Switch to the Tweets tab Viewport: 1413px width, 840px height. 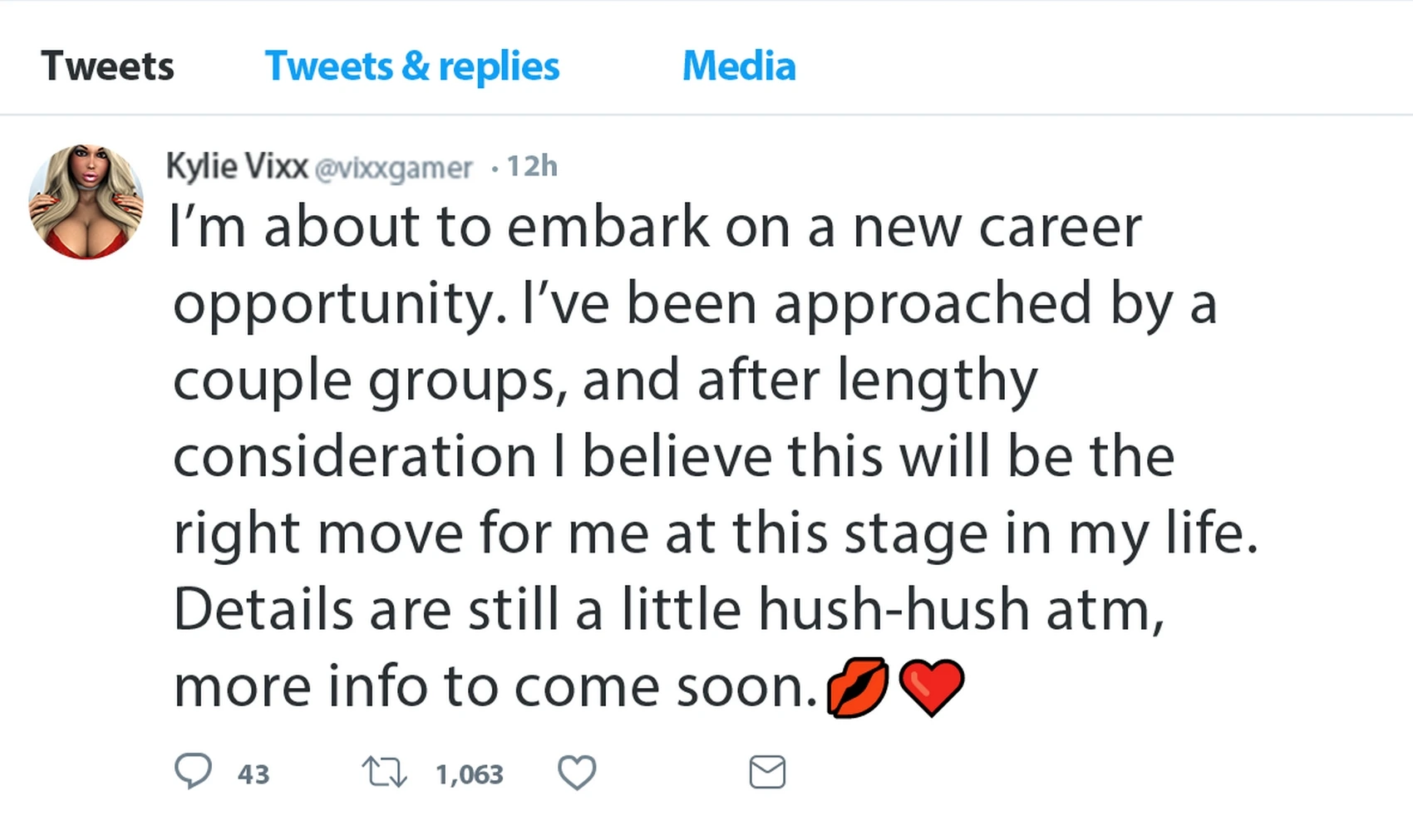click(x=107, y=66)
